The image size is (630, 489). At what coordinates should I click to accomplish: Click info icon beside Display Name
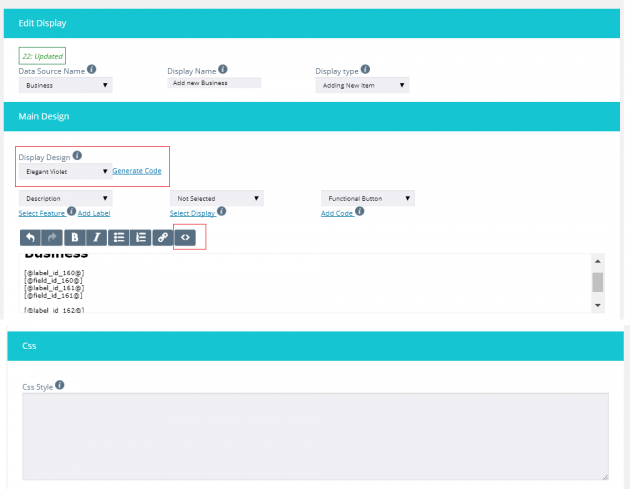223,69
